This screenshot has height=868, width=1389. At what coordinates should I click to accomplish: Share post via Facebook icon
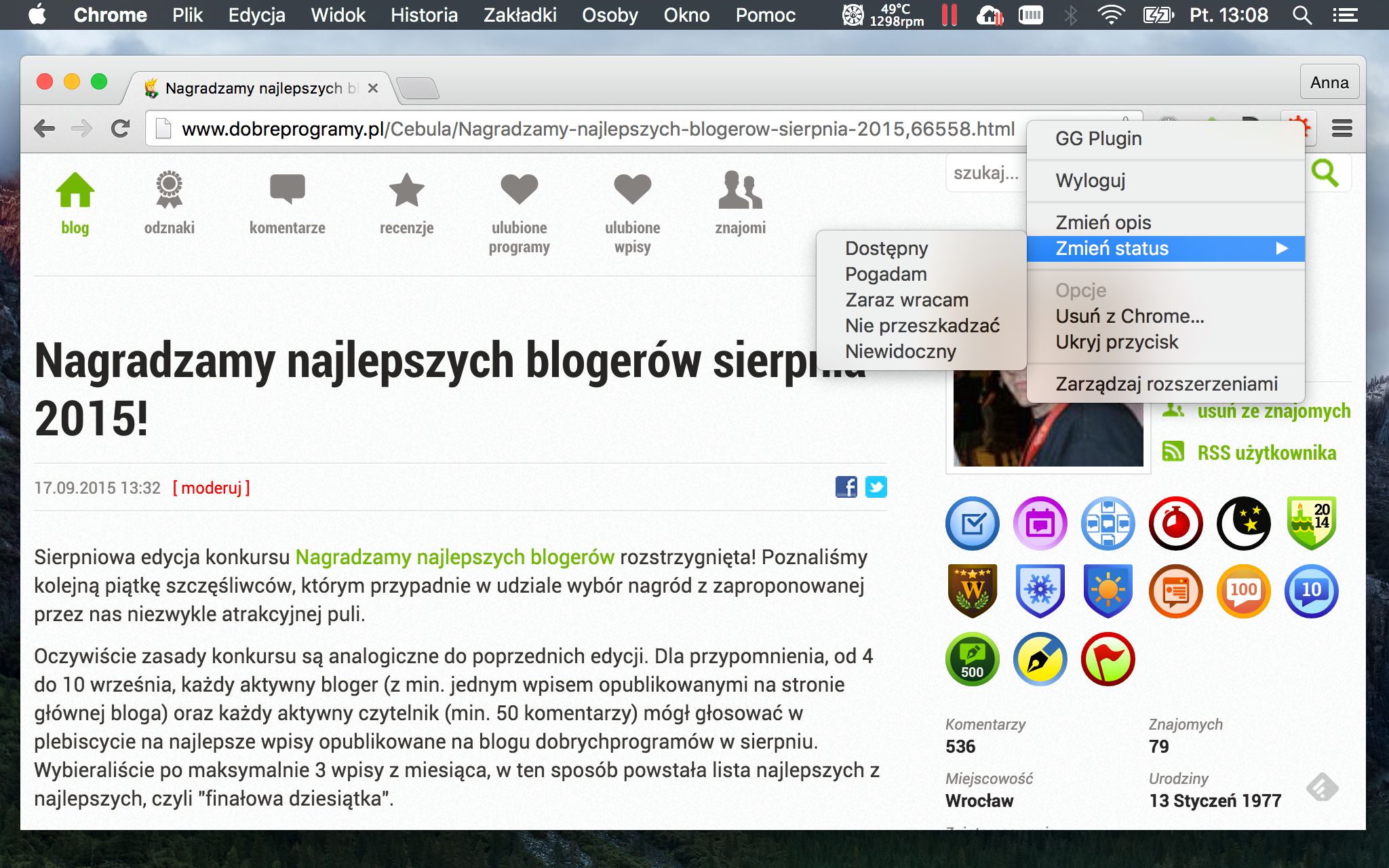(846, 487)
